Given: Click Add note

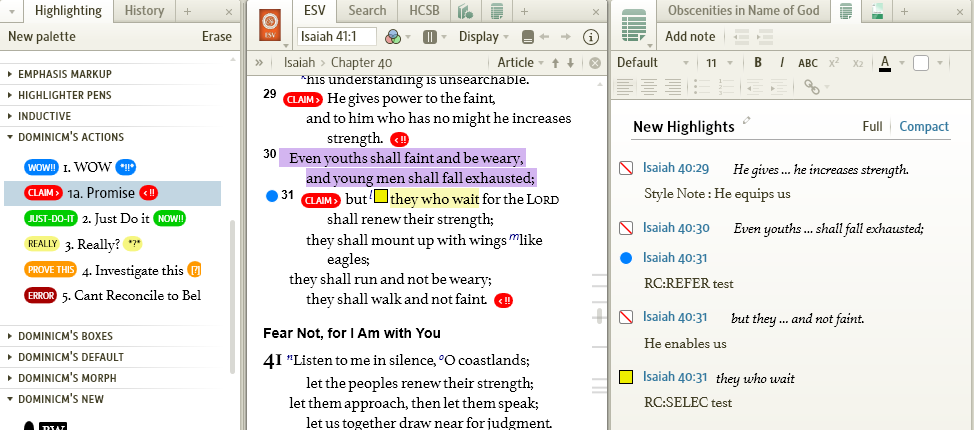Looking at the screenshot, I should point(690,37).
